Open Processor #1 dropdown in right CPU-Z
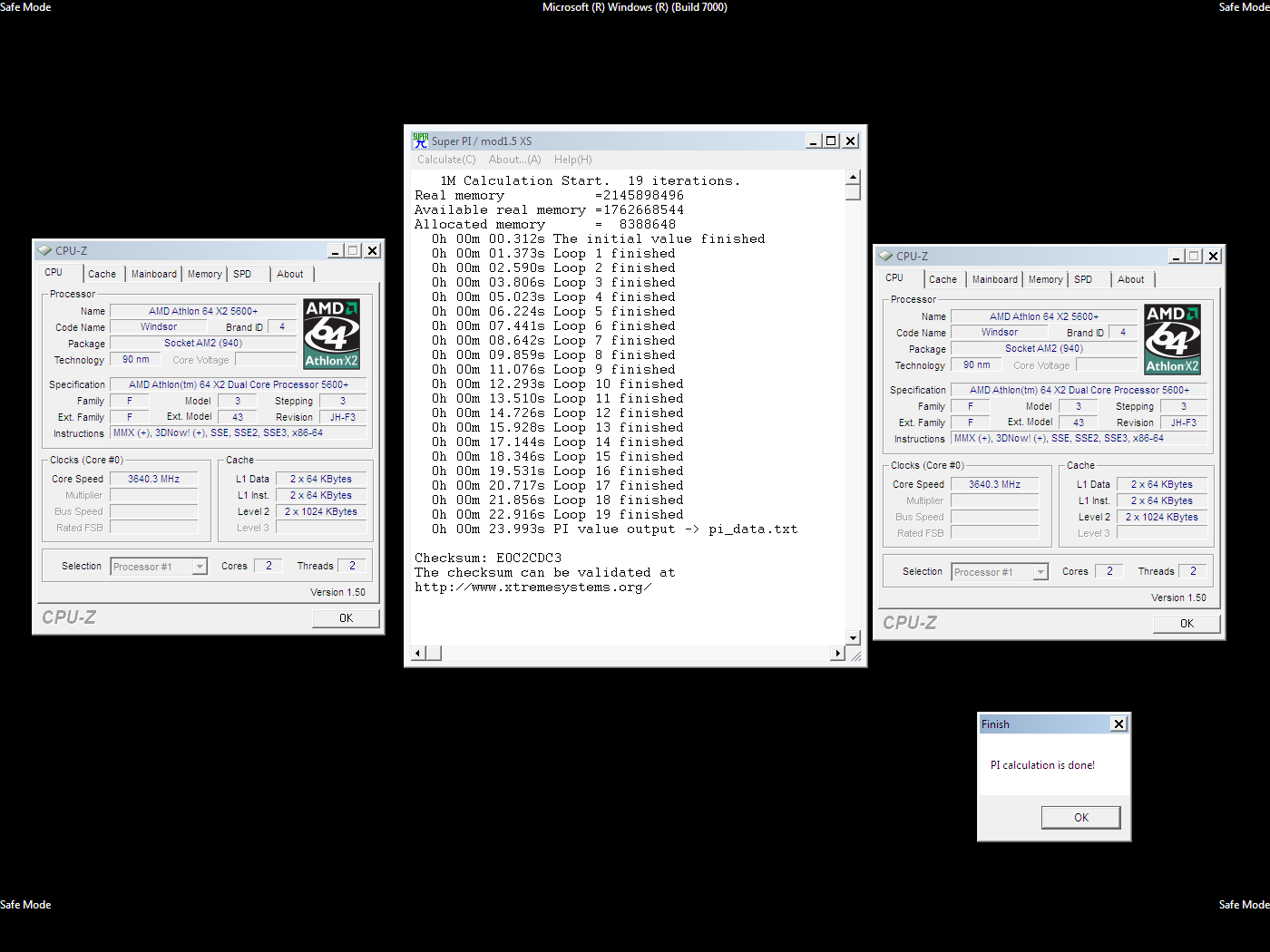The width and height of the screenshot is (1270, 952). pyautogui.click(x=1000, y=572)
